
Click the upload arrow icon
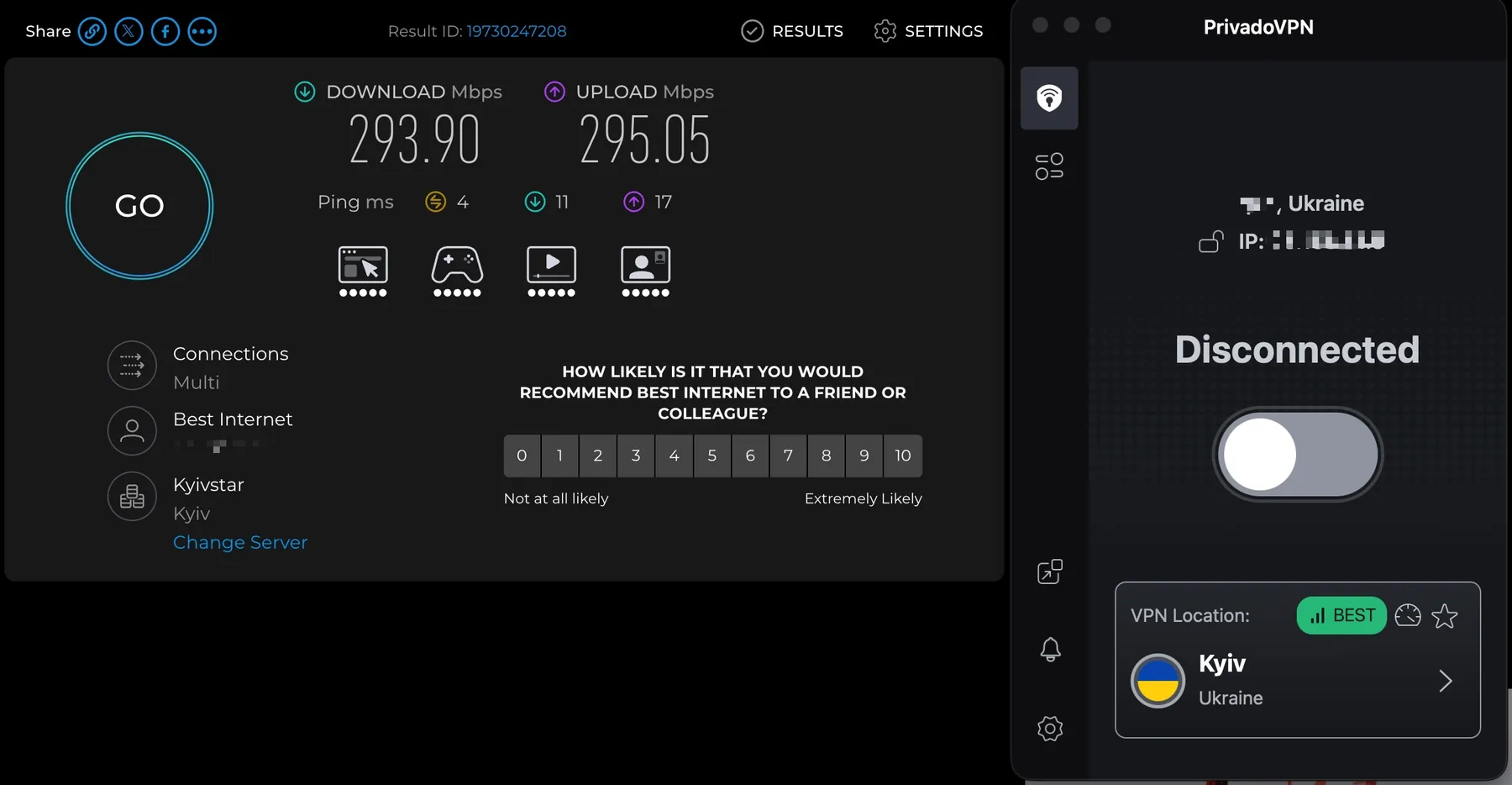click(554, 92)
